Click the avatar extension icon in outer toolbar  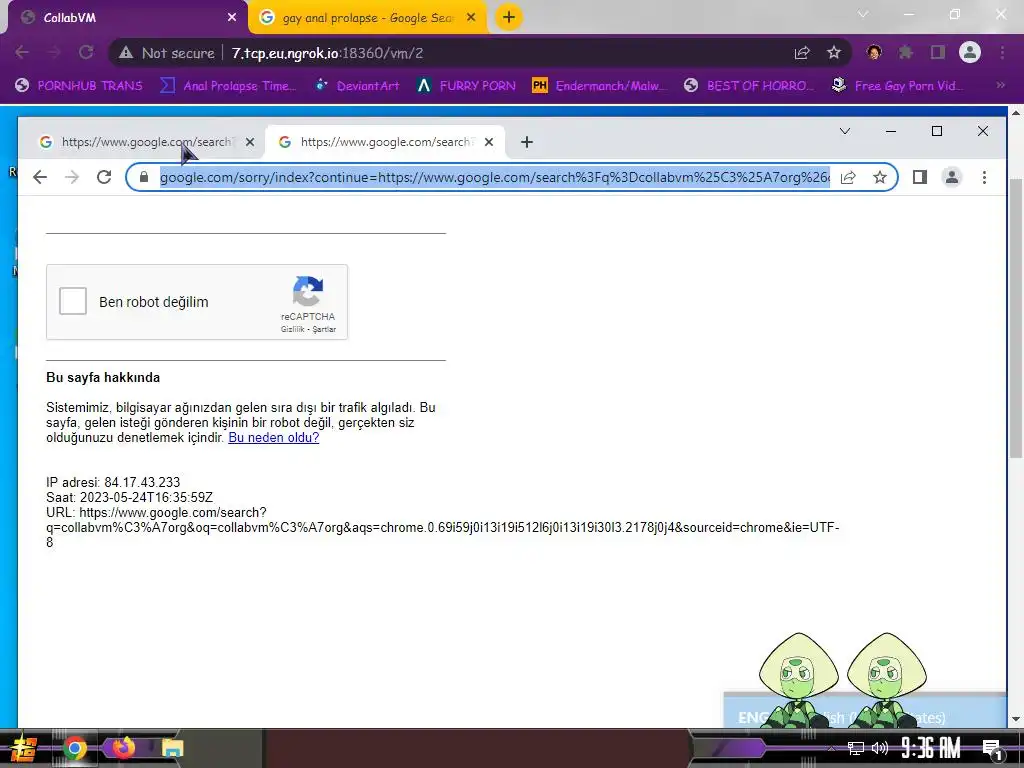click(x=874, y=53)
